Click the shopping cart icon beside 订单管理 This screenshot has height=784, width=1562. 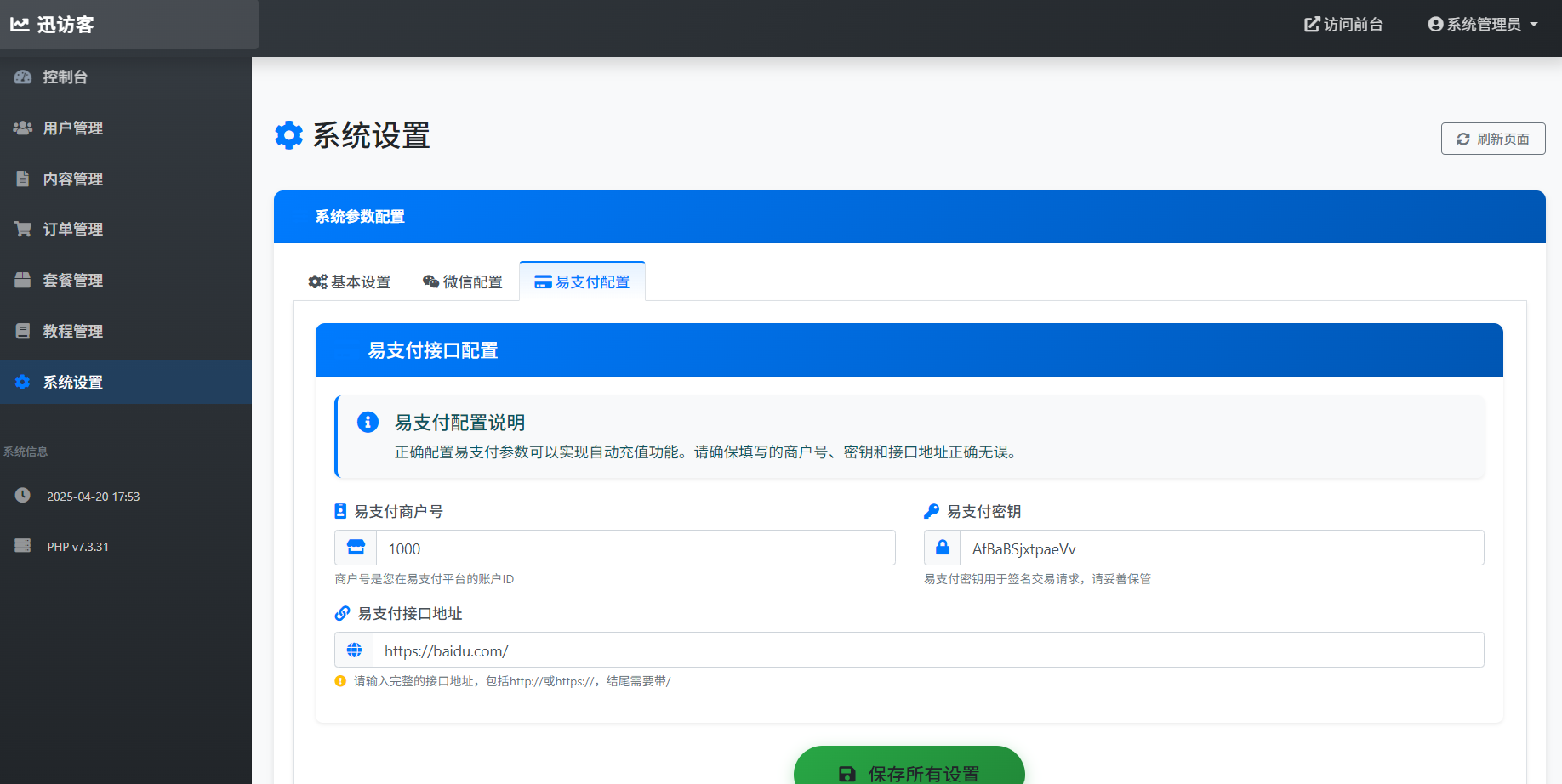(23, 229)
